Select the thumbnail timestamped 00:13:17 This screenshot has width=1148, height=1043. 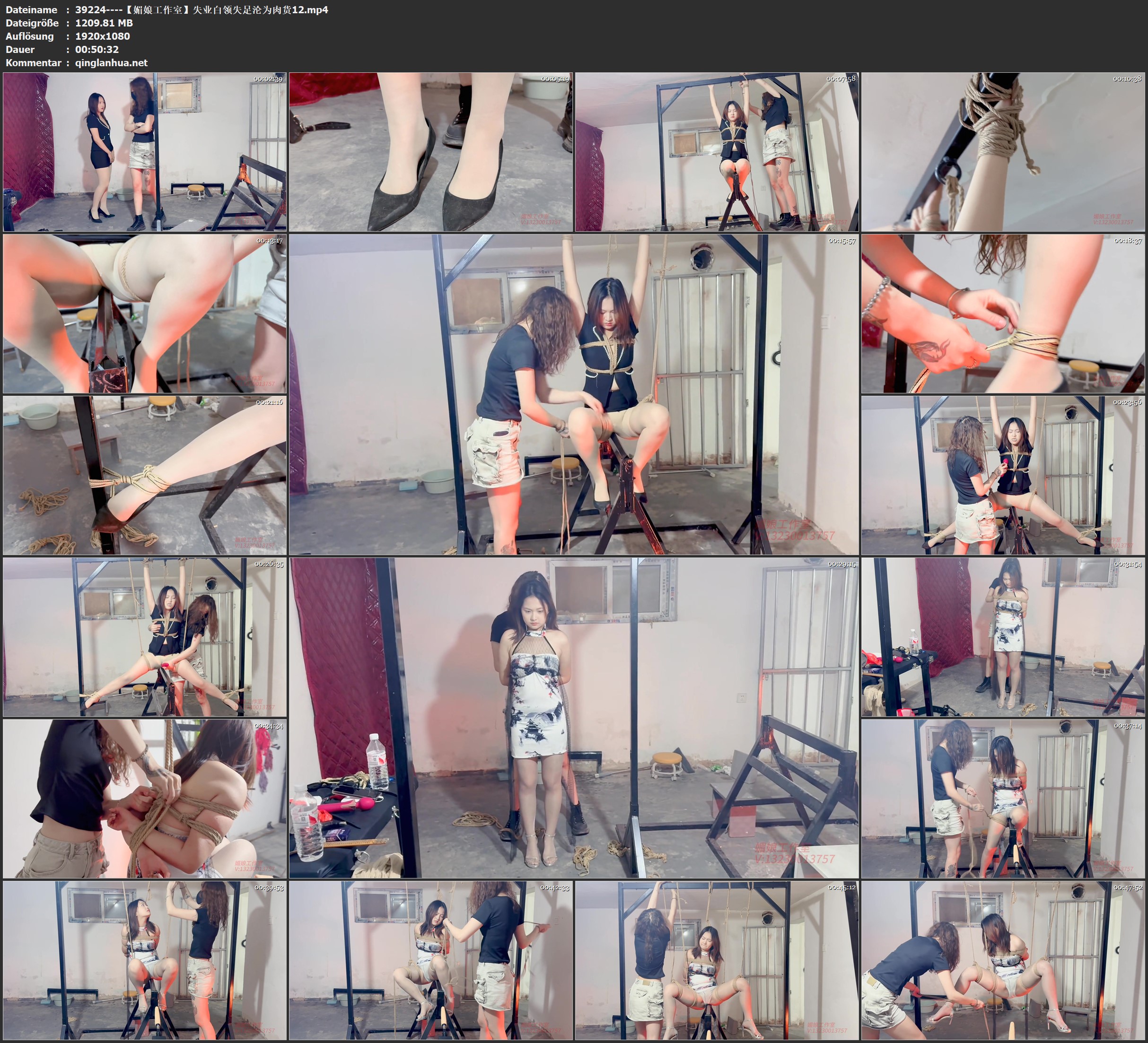(x=145, y=313)
